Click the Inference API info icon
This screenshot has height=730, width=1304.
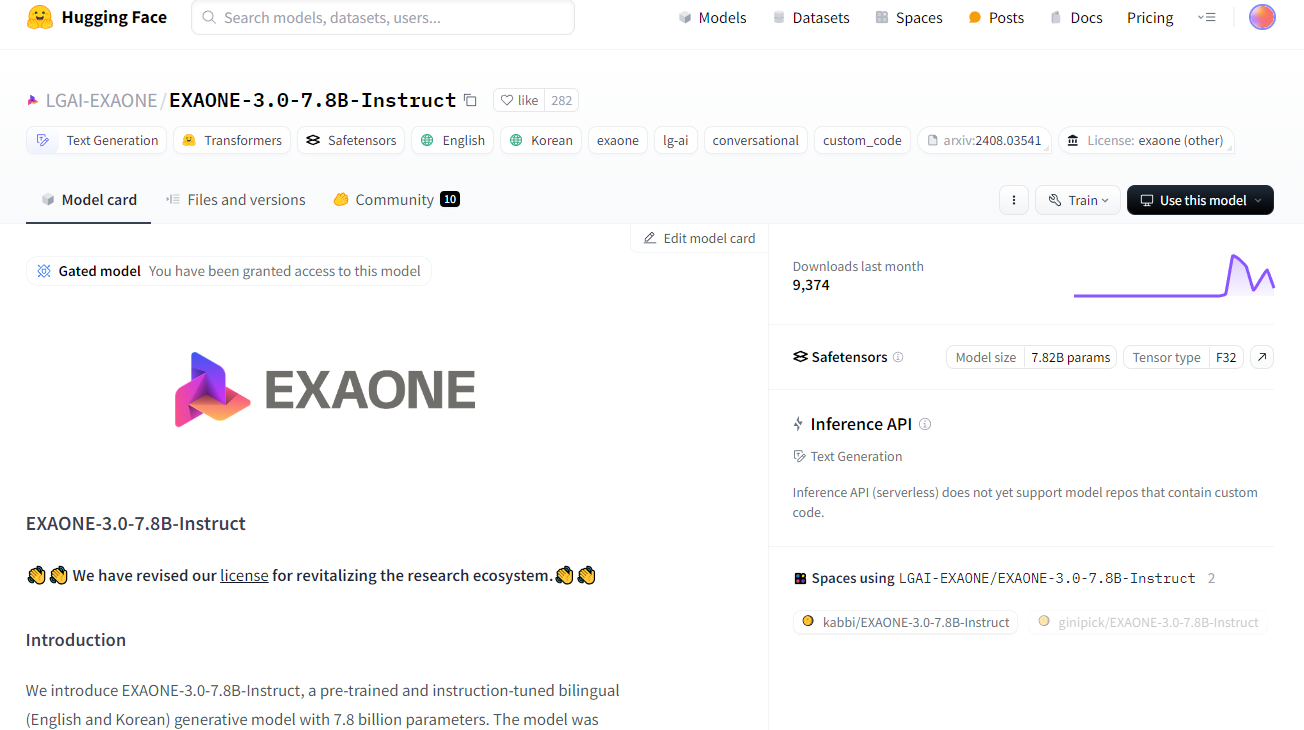pyautogui.click(x=925, y=424)
